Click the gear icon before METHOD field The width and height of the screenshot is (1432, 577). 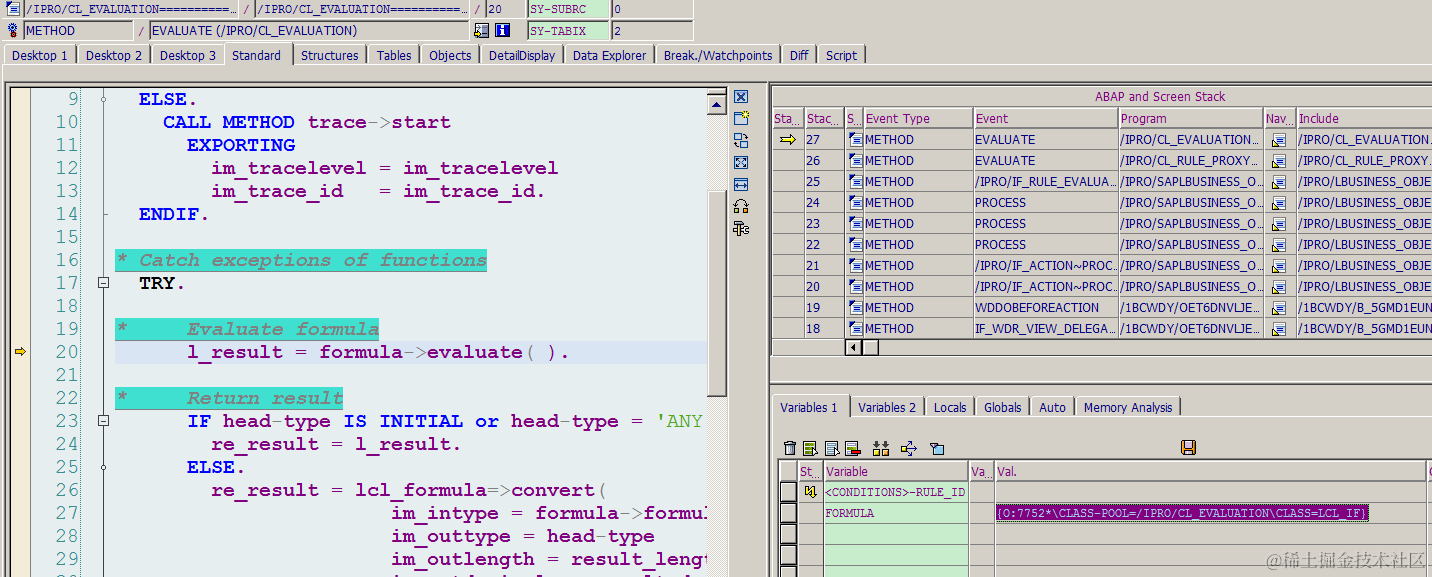pos(14,31)
